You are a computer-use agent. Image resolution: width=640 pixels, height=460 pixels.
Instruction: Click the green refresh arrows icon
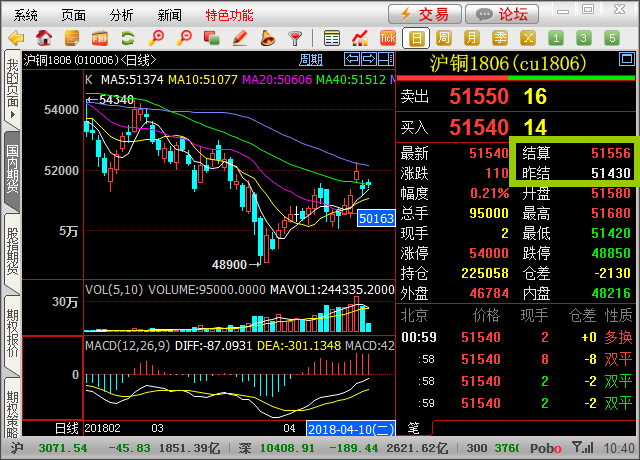pyautogui.click(x=128, y=37)
